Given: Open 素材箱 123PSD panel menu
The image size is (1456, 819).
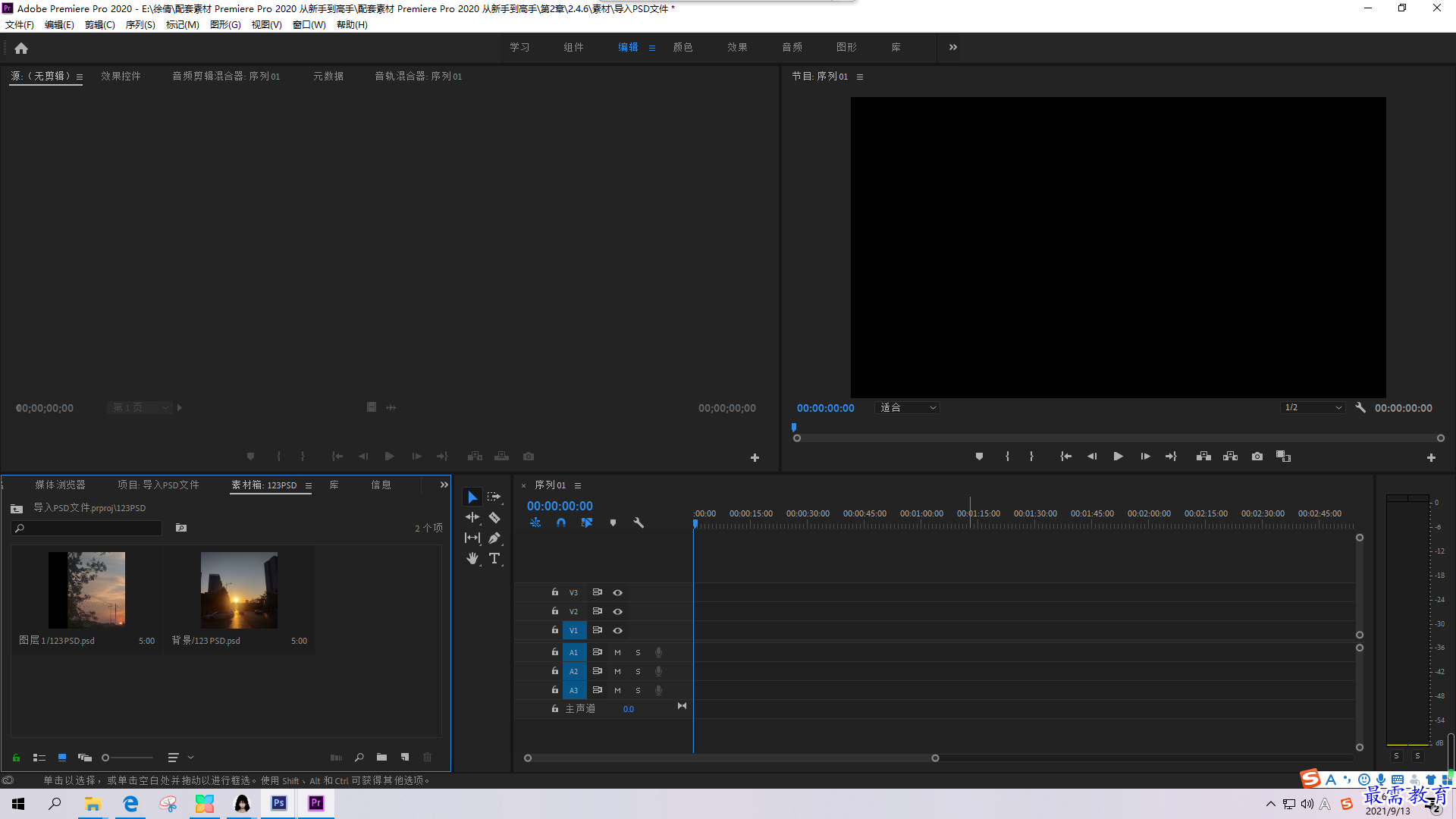Looking at the screenshot, I should (x=309, y=485).
